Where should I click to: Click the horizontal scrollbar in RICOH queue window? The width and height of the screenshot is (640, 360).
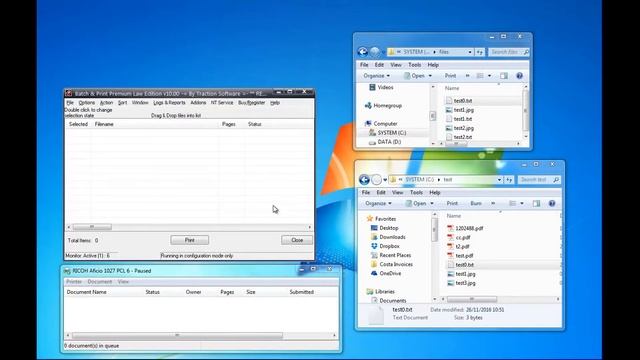177,336
